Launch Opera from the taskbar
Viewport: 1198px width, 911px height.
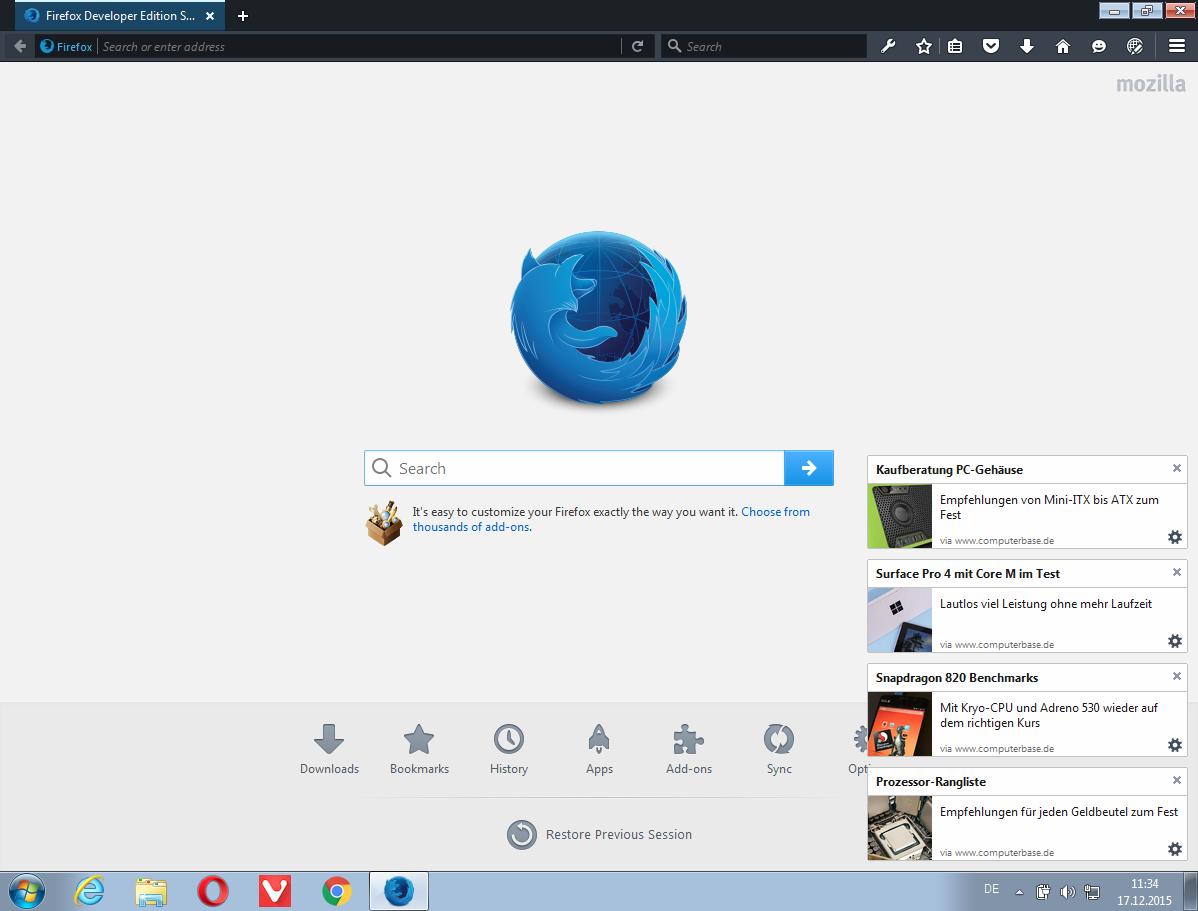coord(213,891)
